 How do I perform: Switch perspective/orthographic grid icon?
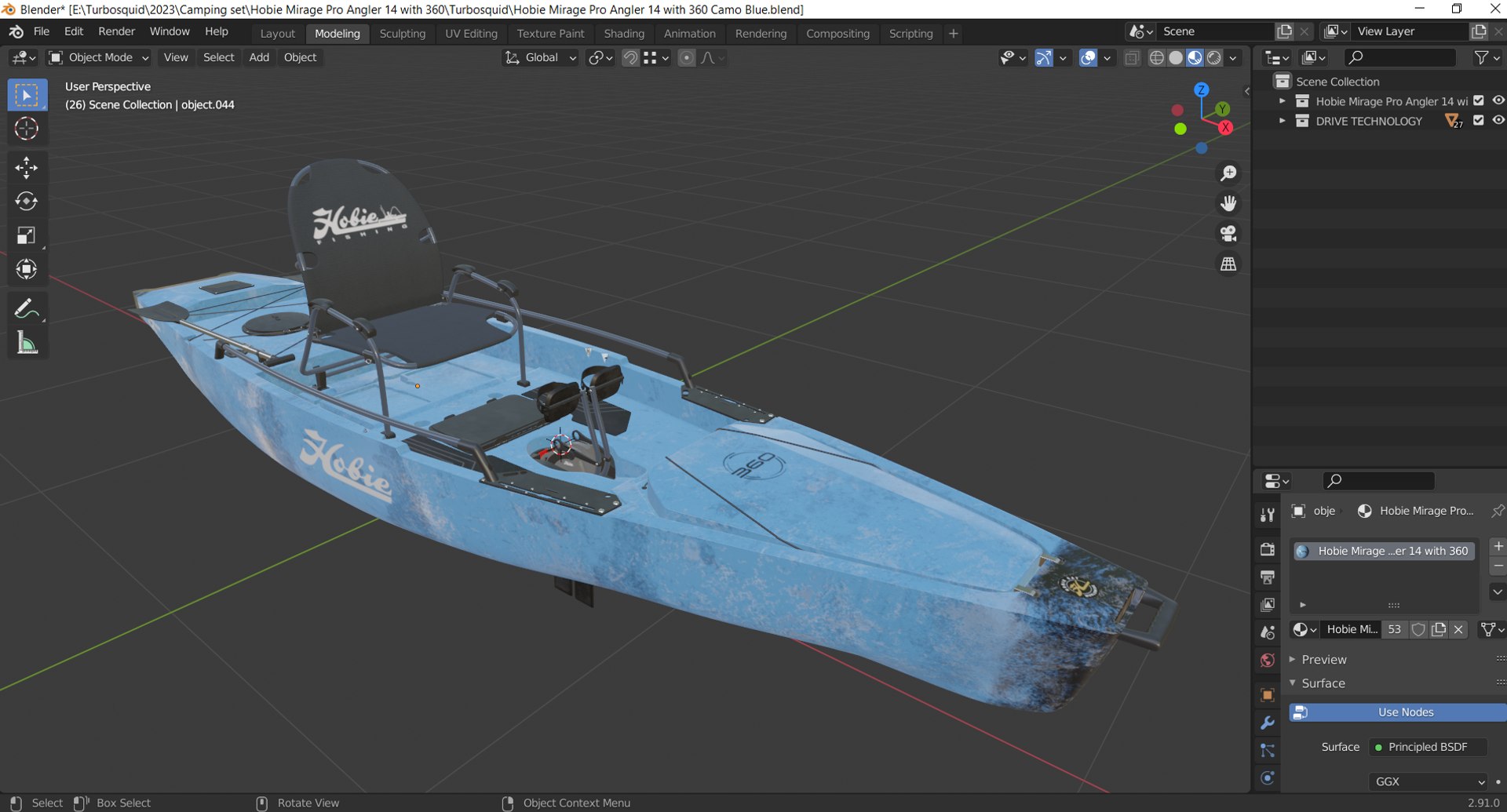[x=1228, y=264]
